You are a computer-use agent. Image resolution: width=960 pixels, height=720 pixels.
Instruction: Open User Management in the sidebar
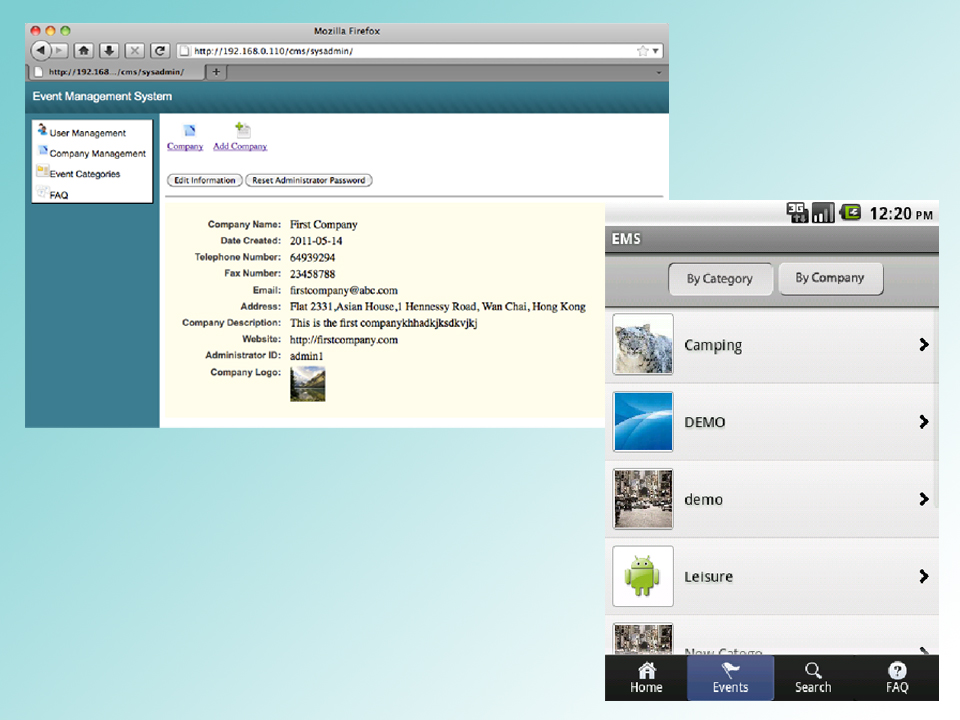pos(87,133)
